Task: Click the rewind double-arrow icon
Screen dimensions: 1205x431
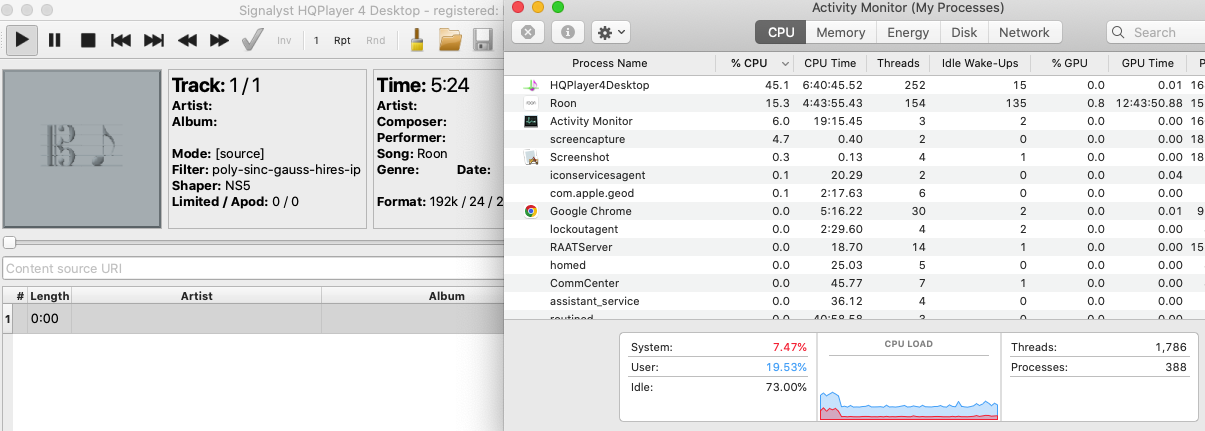Action: pos(187,41)
